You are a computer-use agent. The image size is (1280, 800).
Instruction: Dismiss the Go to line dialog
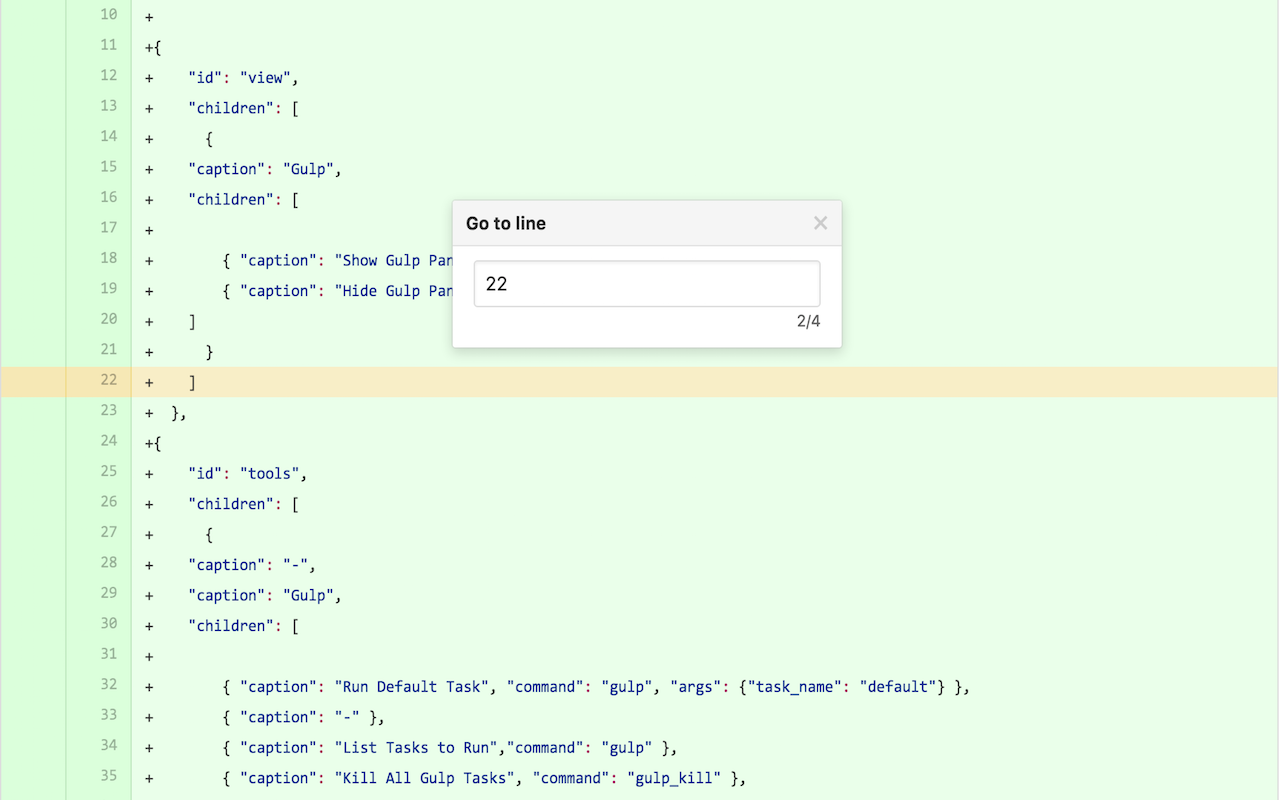click(x=820, y=222)
